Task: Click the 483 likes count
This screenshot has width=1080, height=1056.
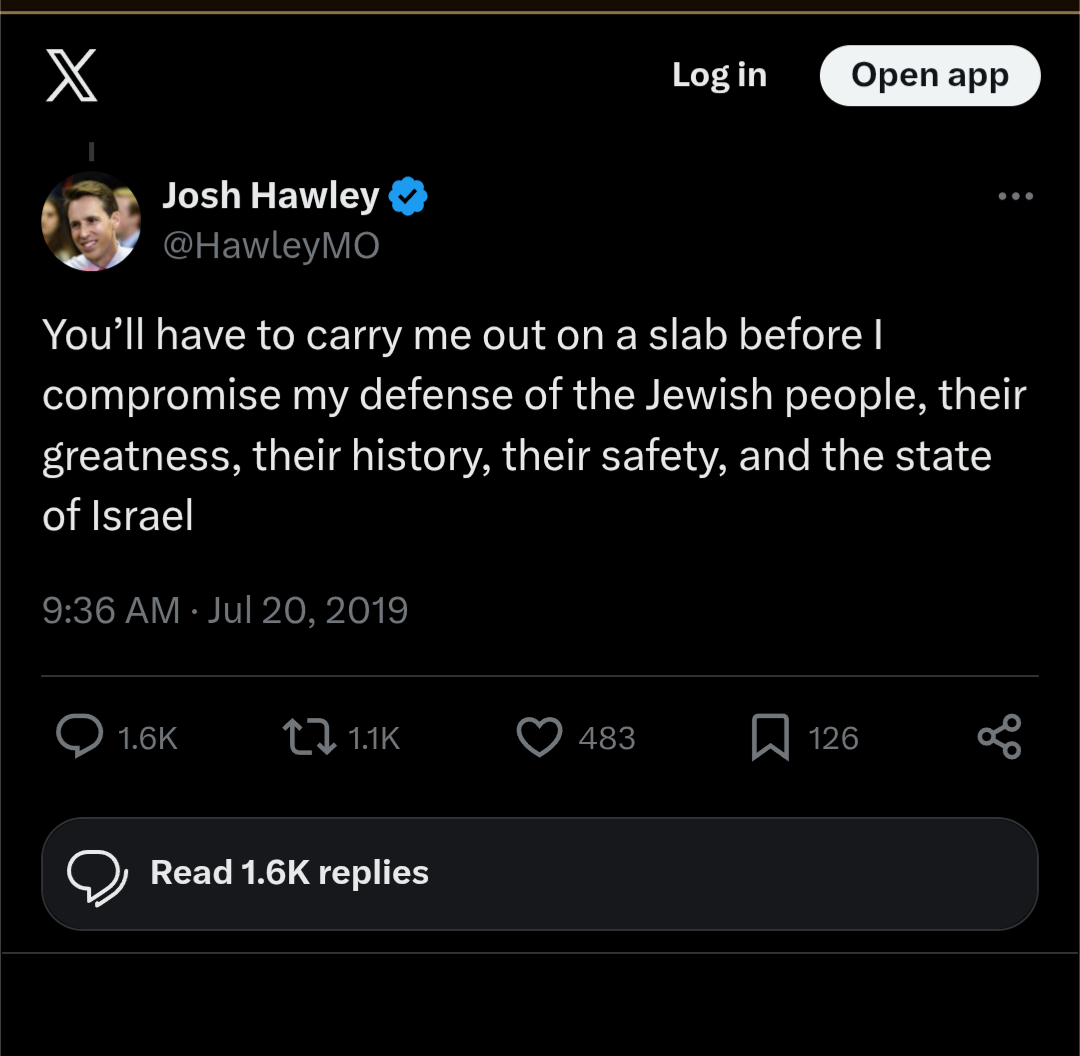Action: pyautogui.click(x=607, y=738)
